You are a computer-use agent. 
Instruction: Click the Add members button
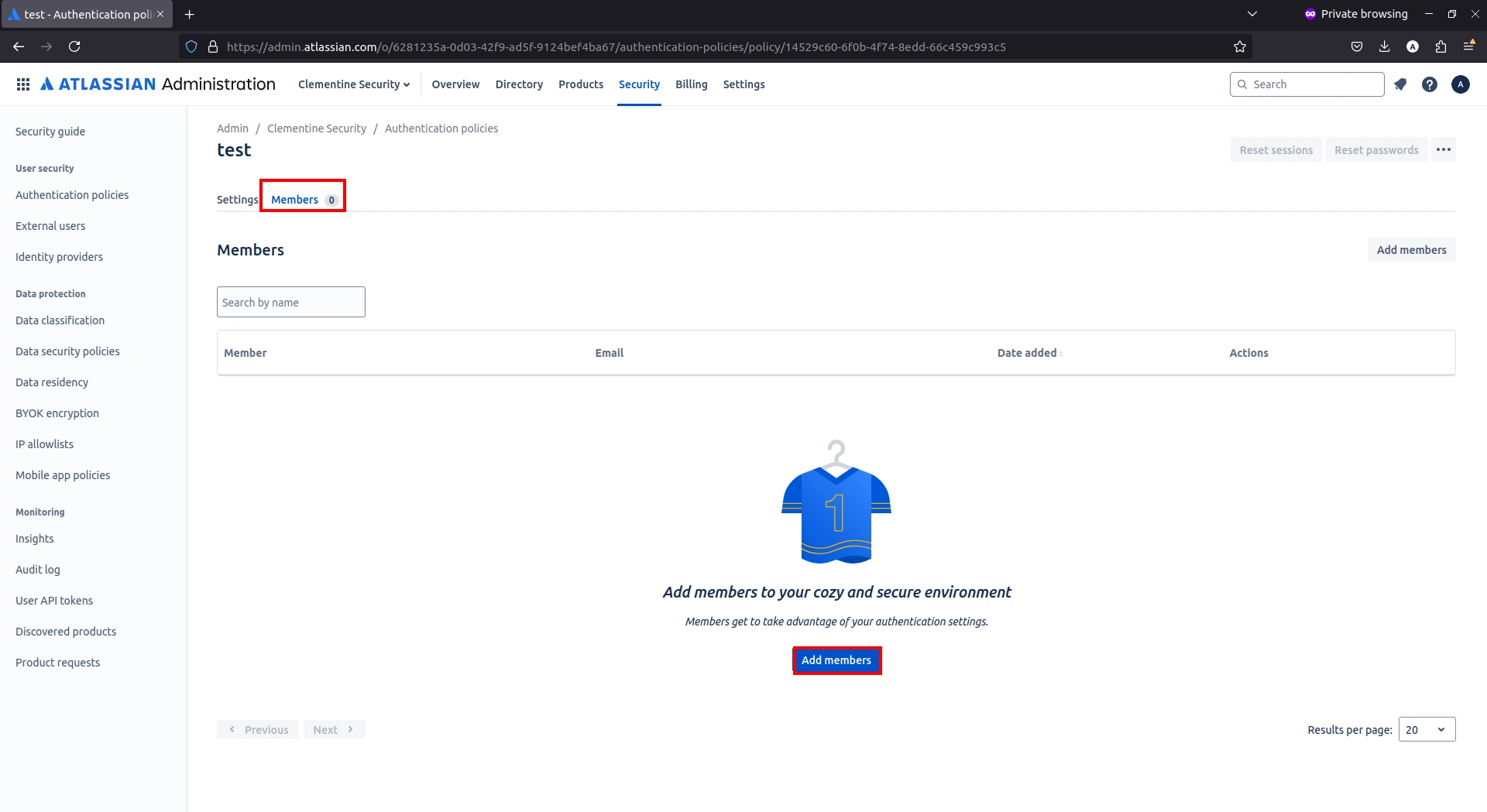[x=836, y=660]
